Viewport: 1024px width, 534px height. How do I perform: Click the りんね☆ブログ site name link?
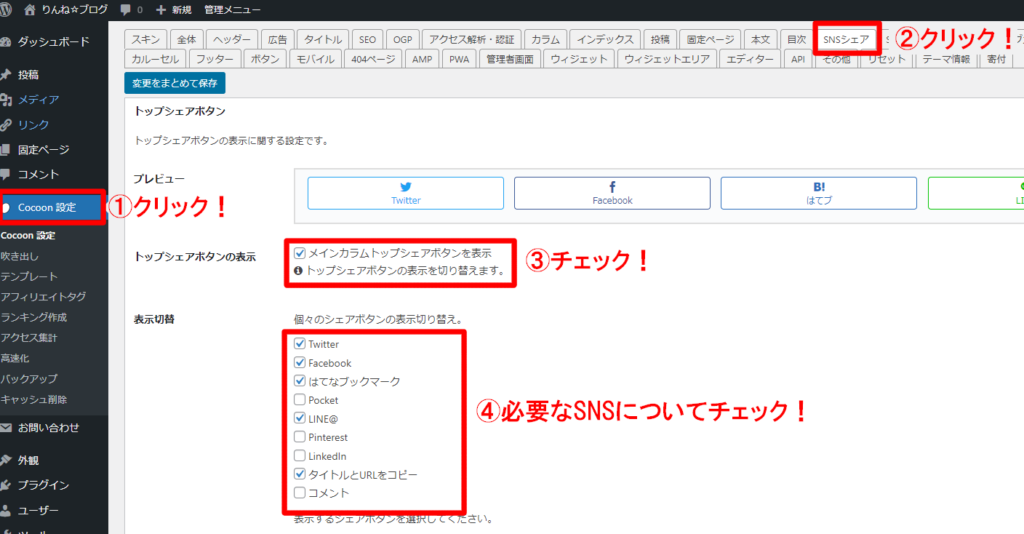pos(74,10)
